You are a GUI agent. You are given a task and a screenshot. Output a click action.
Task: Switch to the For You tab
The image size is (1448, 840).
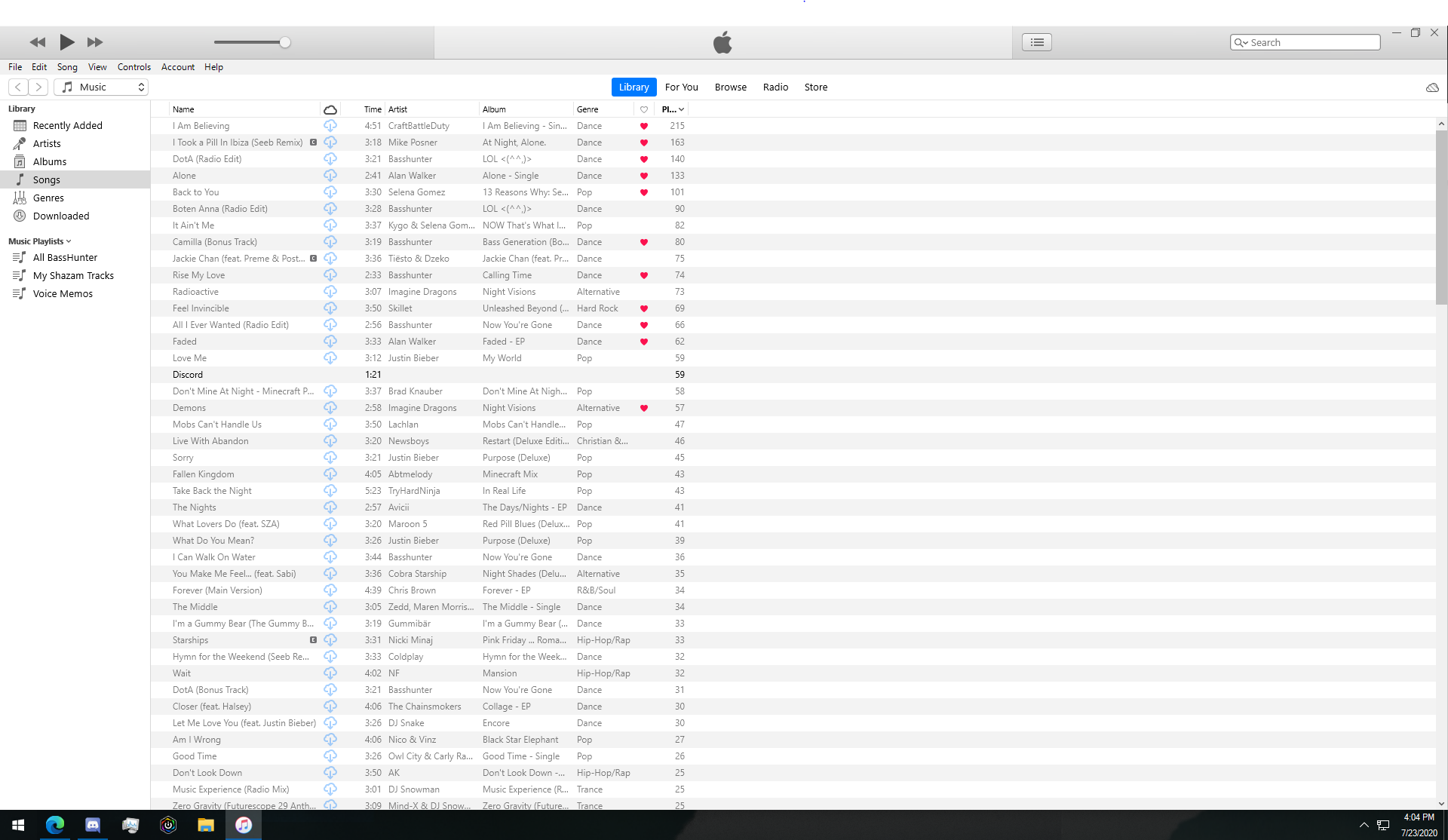point(681,87)
